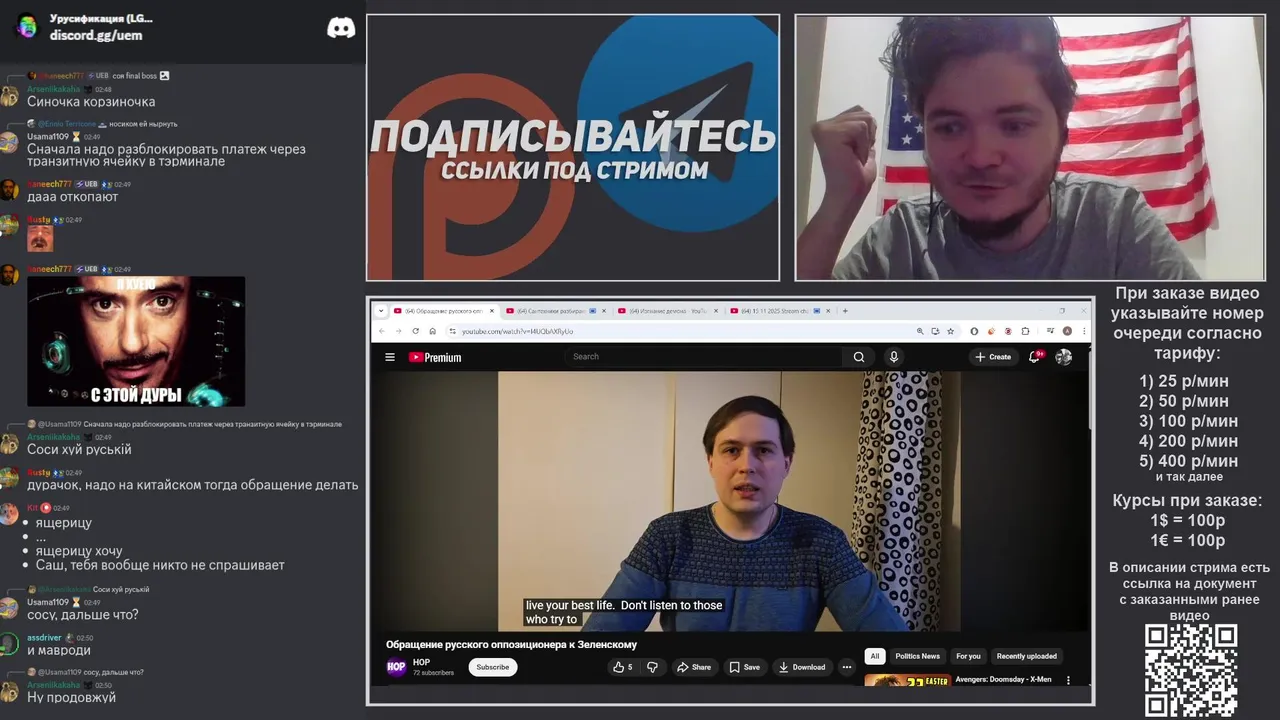Click the QR code in the right panel

1191,670
